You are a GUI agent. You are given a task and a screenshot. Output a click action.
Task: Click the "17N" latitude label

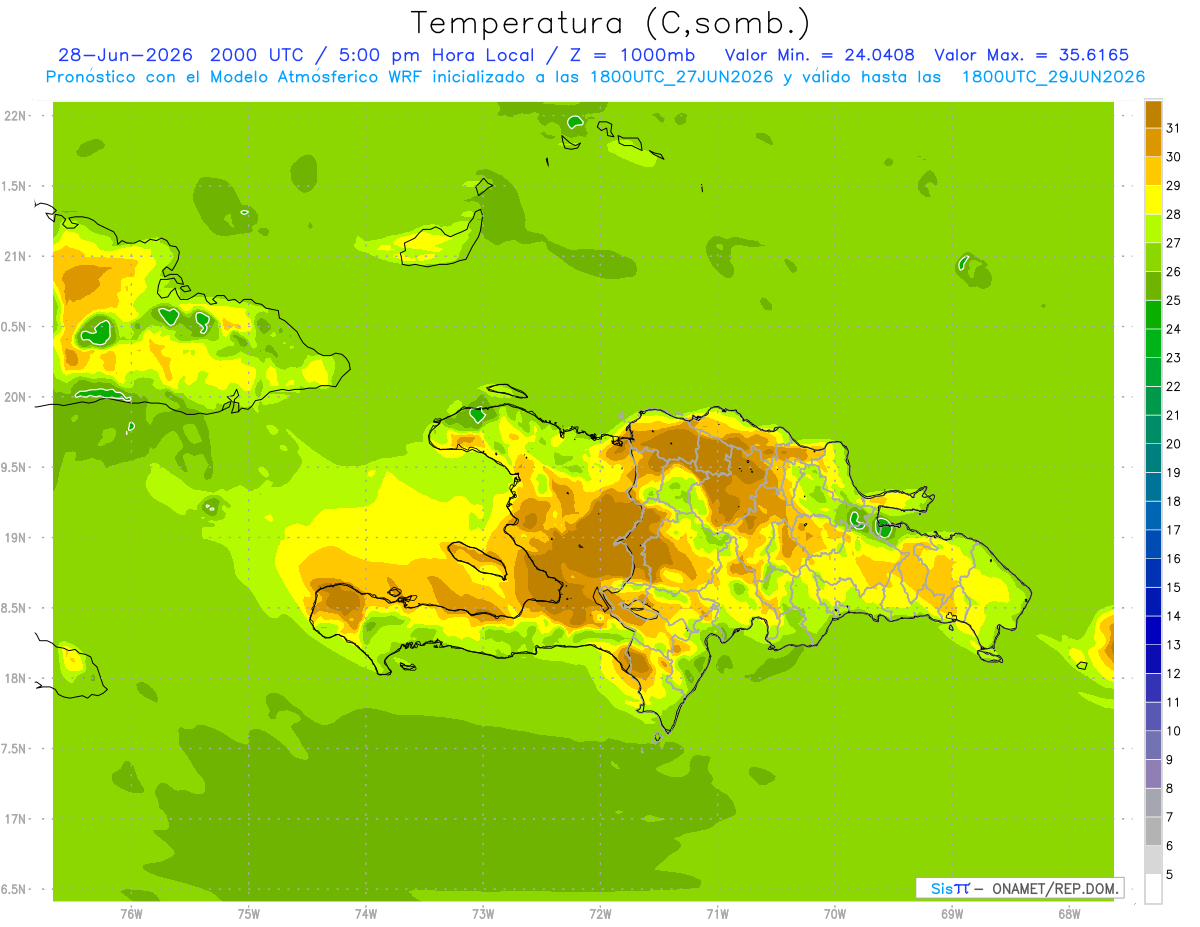(x=16, y=819)
